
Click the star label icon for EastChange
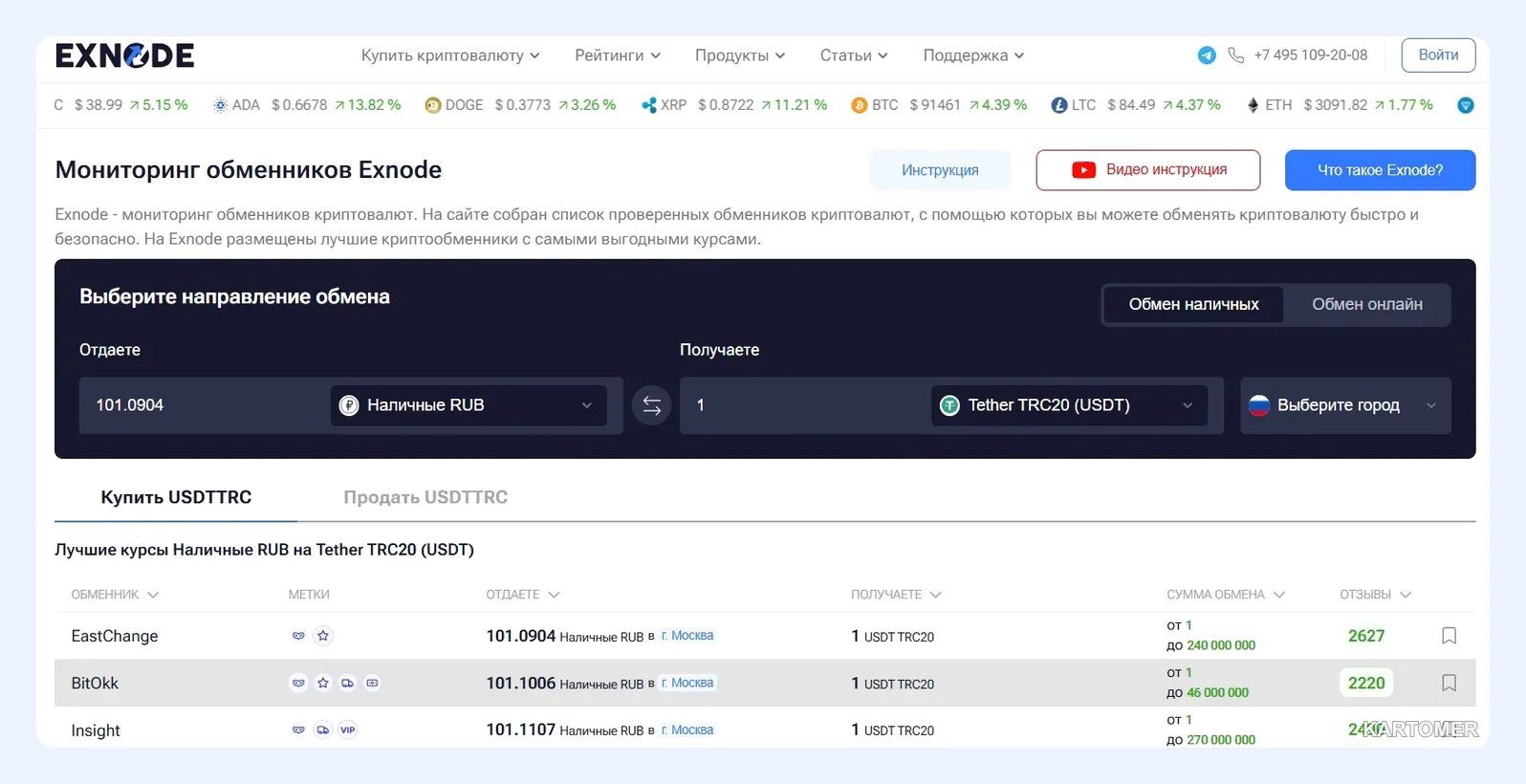323,636
